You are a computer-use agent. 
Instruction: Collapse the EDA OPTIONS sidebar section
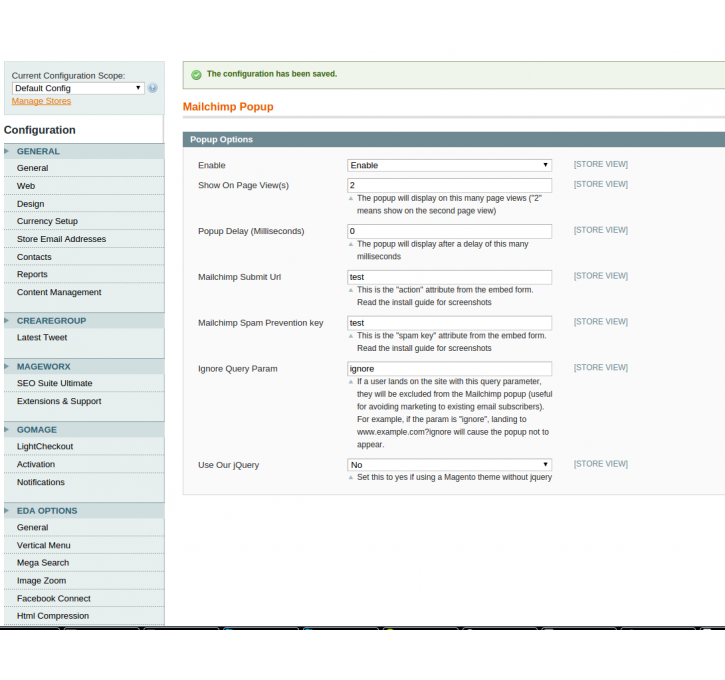pos(84,510)
